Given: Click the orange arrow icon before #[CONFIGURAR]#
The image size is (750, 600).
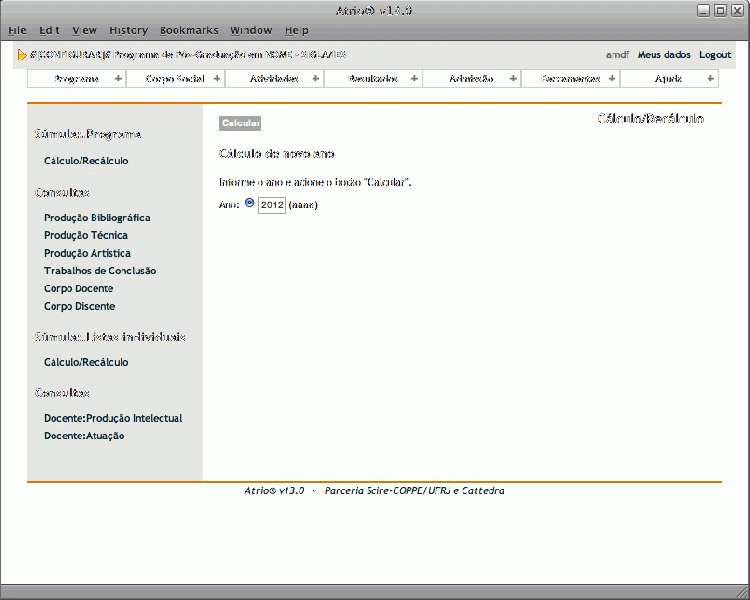Looking at the screenshot, I should pyautogui.click(x=22, y=55).
